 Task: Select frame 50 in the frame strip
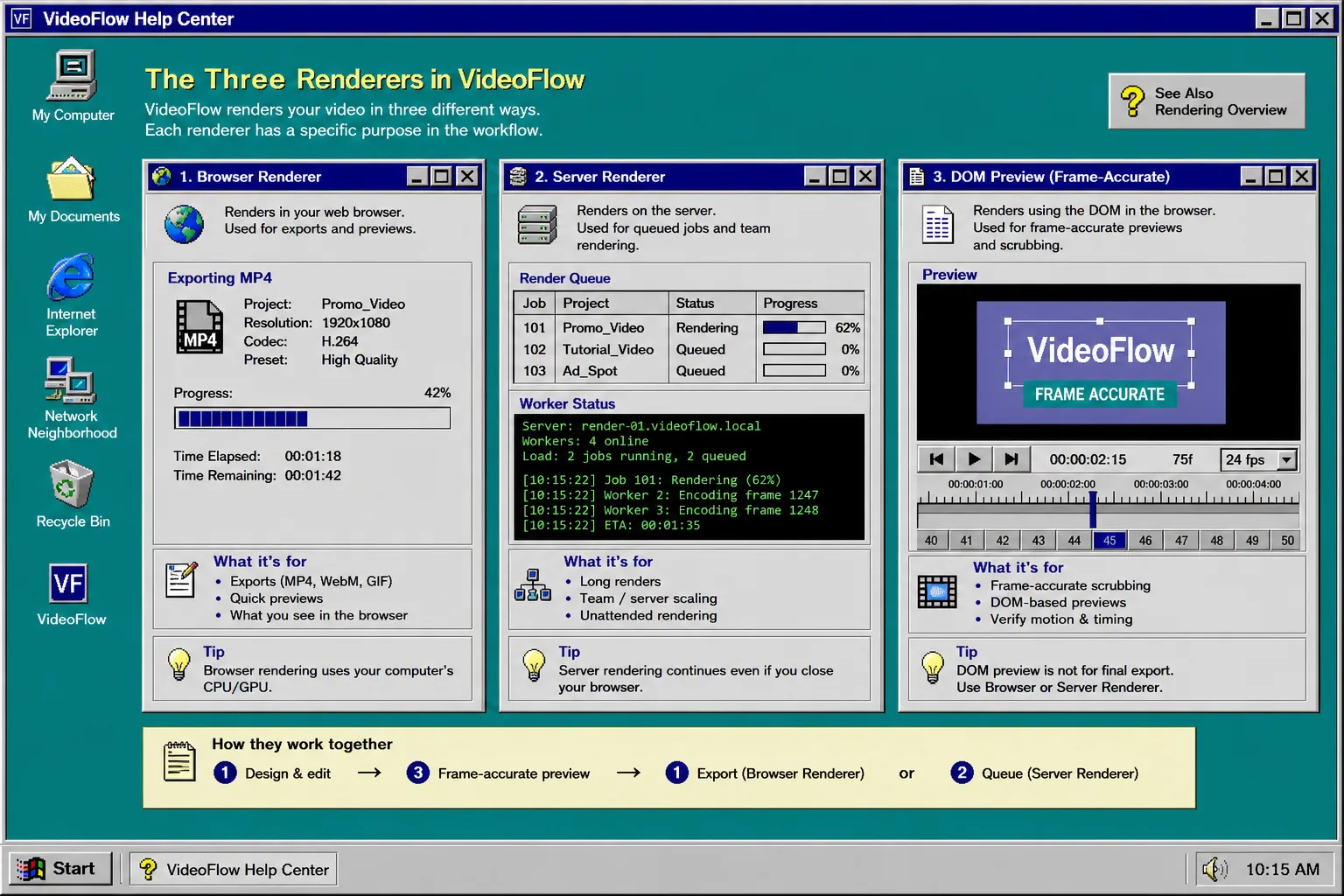tap(1287, 540)
